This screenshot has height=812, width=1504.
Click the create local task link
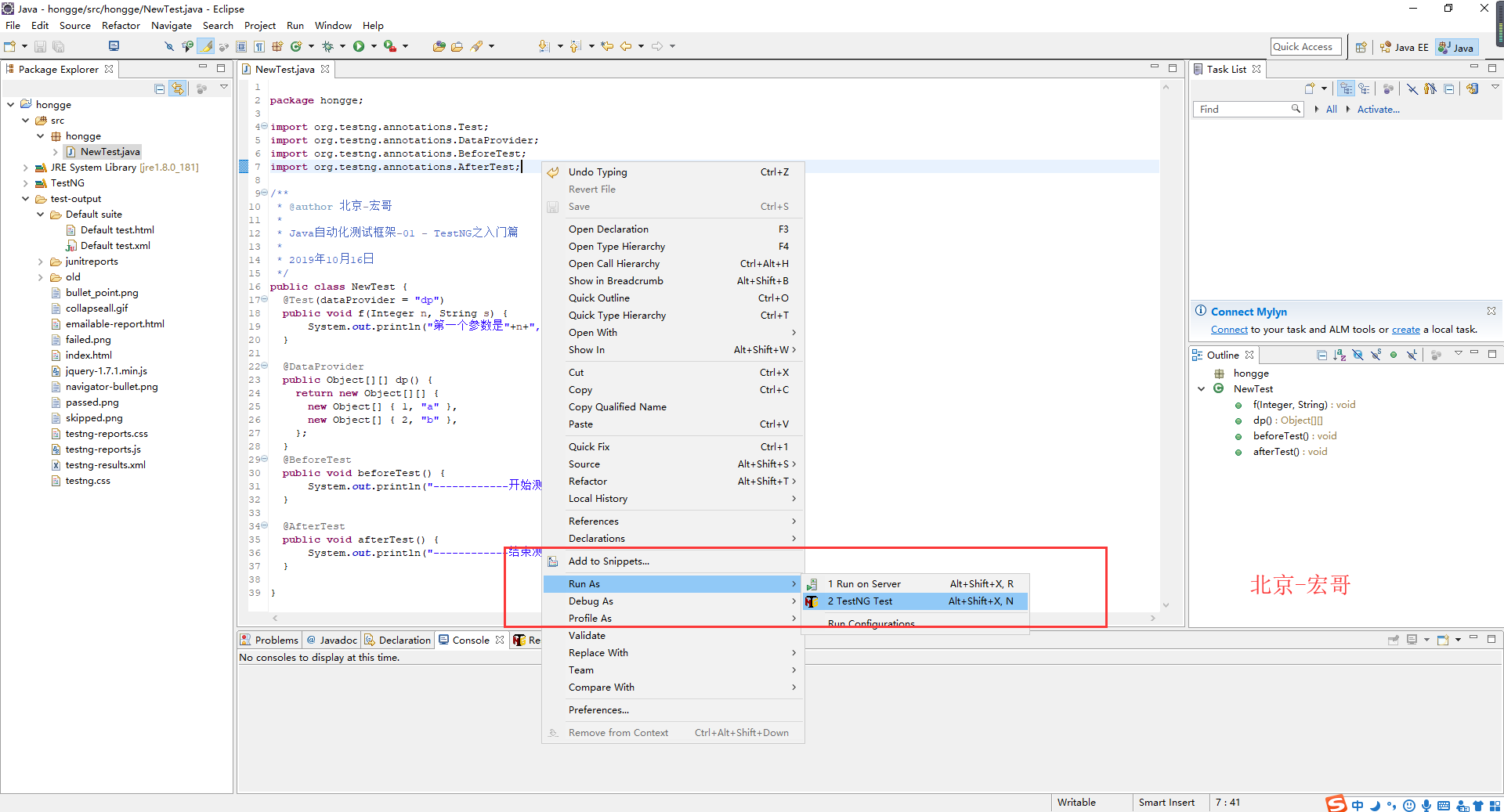pos(1405,330)
